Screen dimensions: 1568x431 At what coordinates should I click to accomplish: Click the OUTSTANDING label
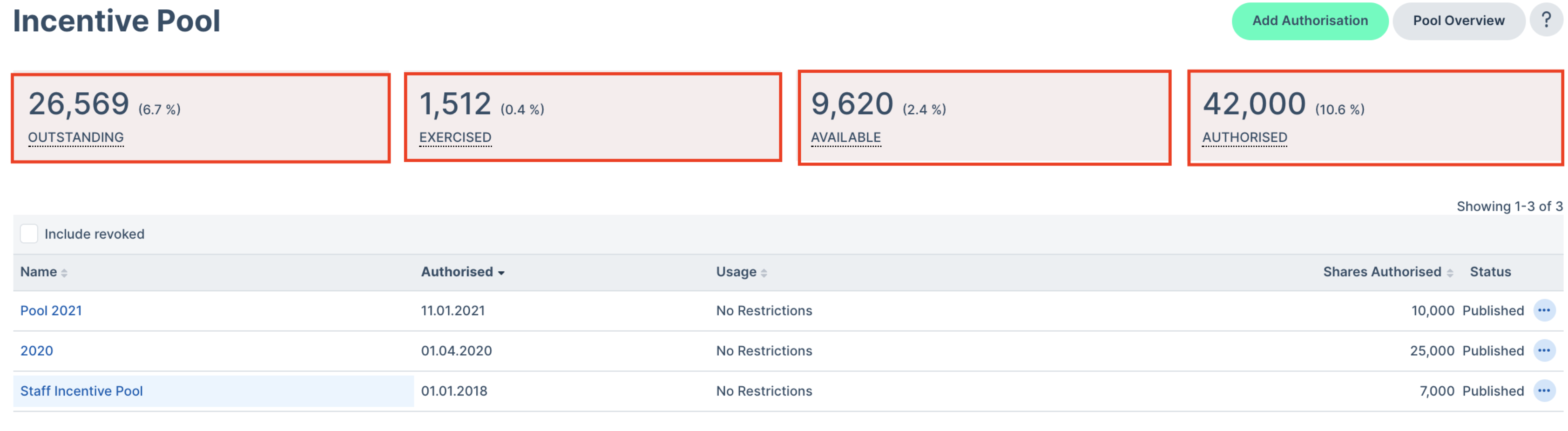point(76,138)
